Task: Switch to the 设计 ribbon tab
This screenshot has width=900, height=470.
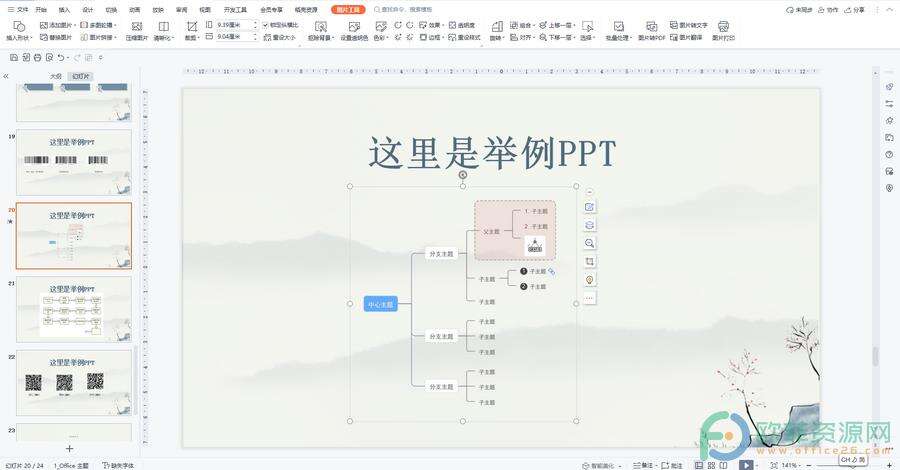Action: [88, 10]
